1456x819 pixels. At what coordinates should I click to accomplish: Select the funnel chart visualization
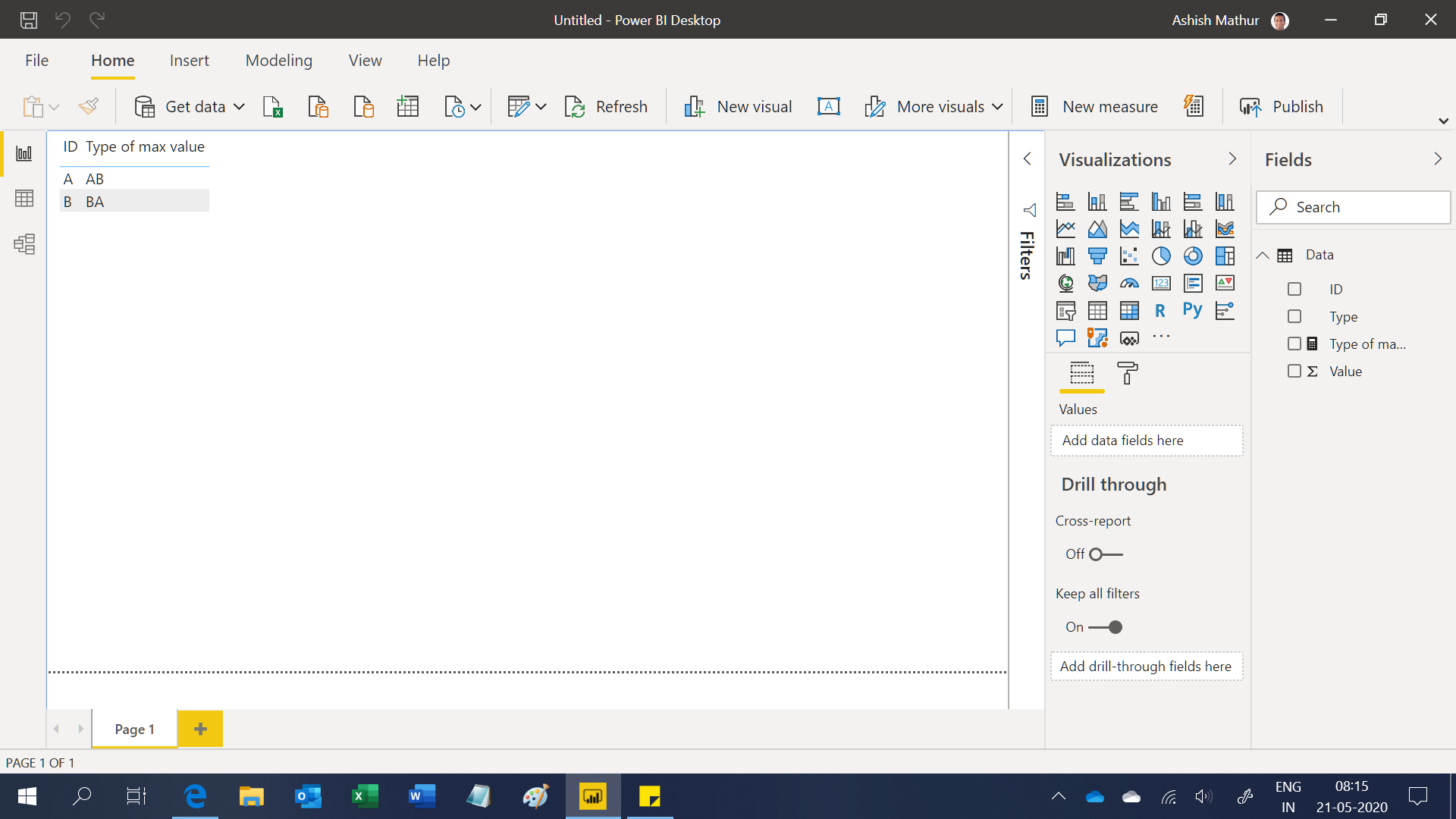tap(1097, 256)
